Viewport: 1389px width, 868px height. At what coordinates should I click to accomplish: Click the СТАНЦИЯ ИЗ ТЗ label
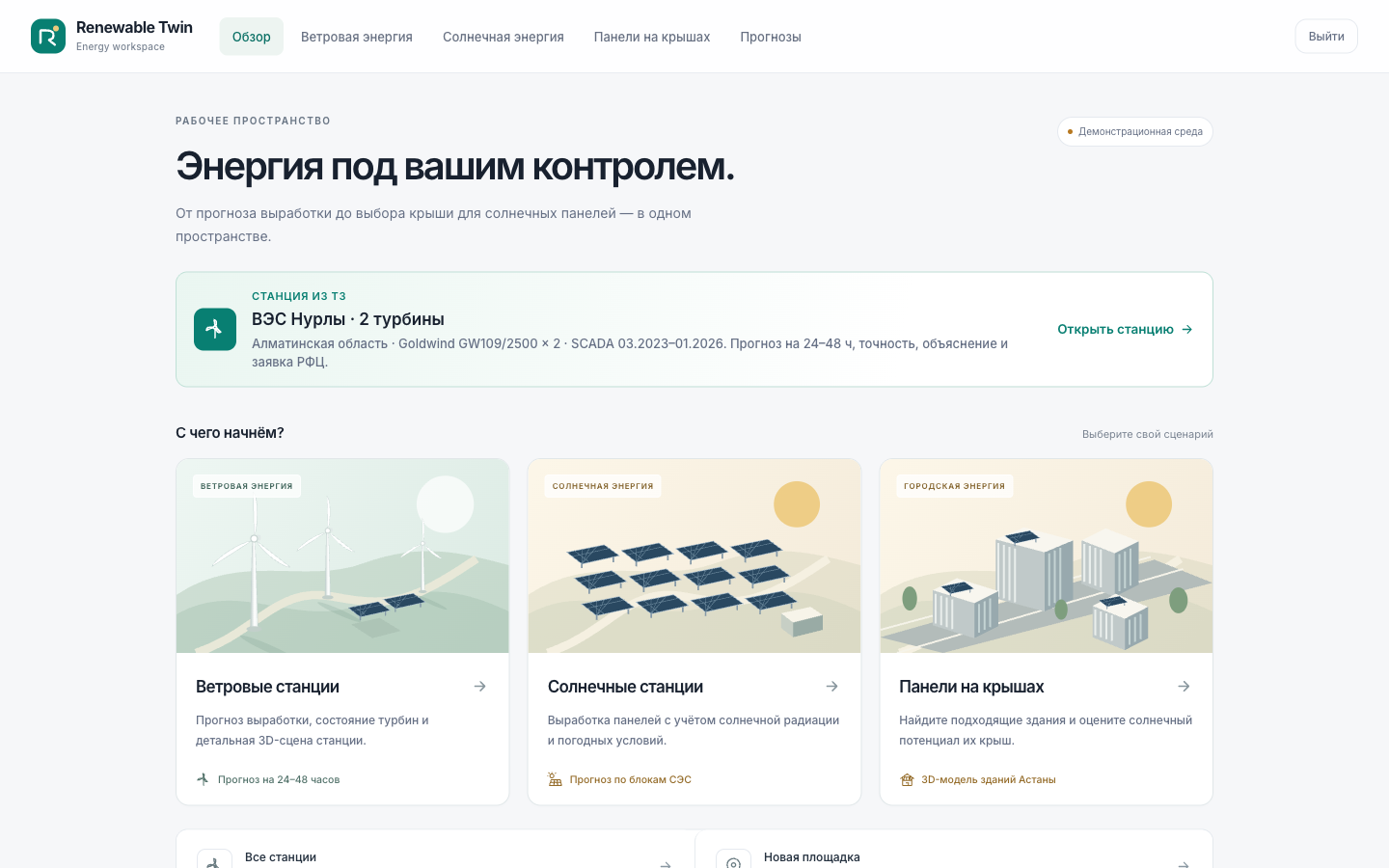pos(299,296)
